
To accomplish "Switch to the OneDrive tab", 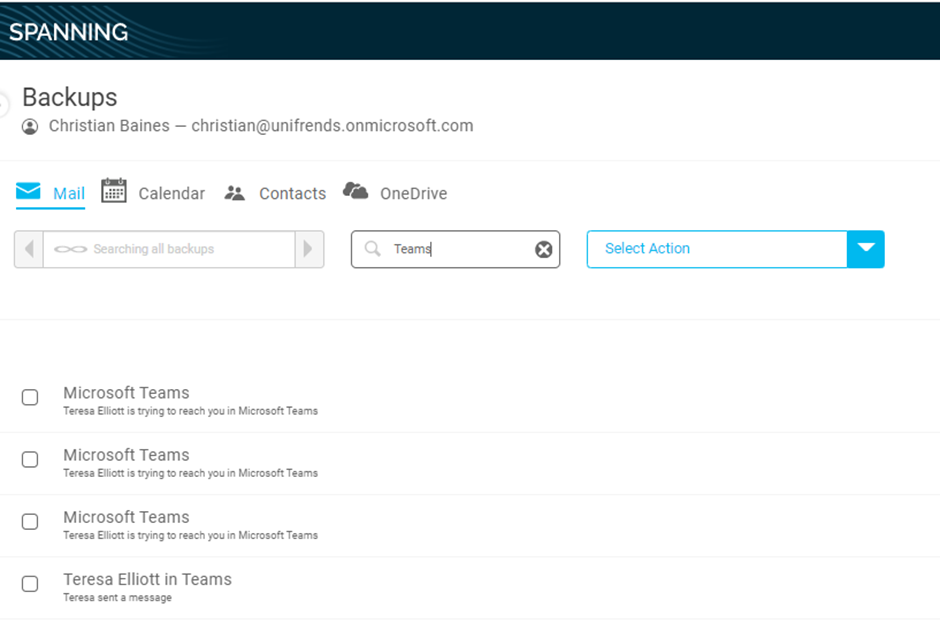I will point(395,192).
